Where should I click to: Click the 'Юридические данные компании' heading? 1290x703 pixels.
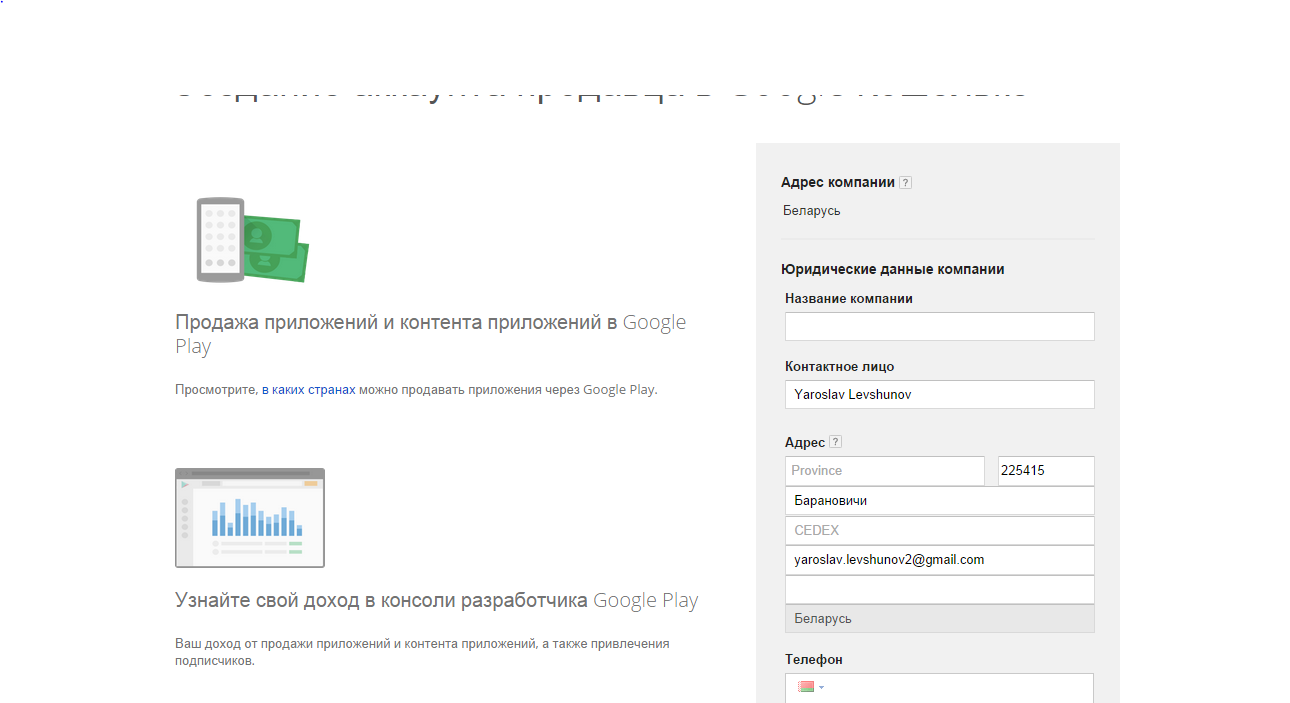[893, 269]
